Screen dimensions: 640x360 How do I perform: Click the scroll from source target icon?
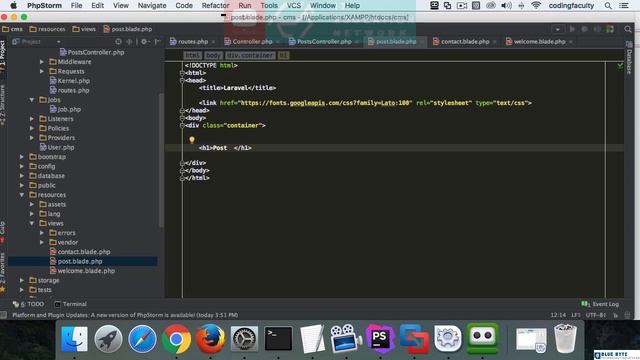point(118,42)
